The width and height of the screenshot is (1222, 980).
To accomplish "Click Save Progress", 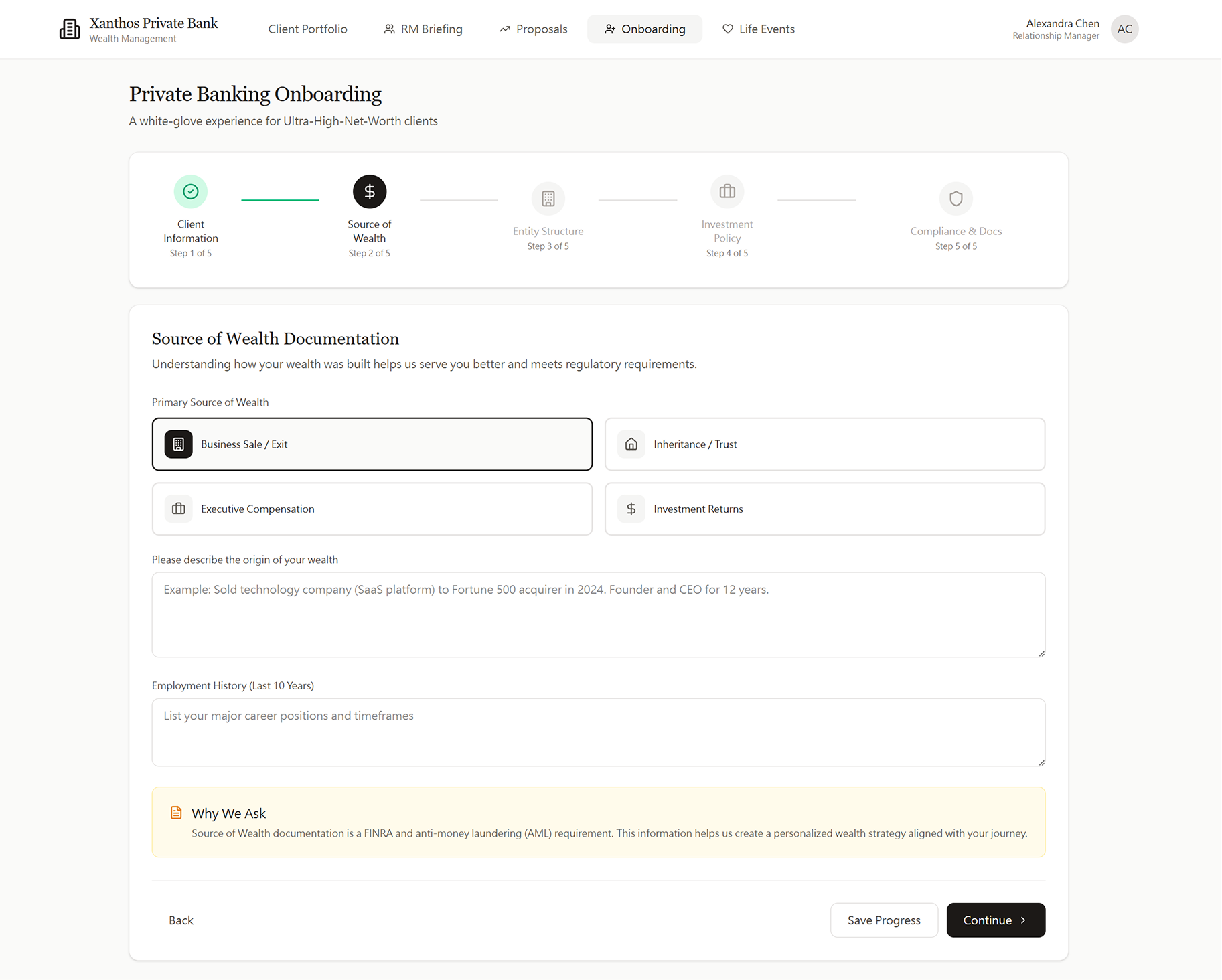I will point(884,920).
